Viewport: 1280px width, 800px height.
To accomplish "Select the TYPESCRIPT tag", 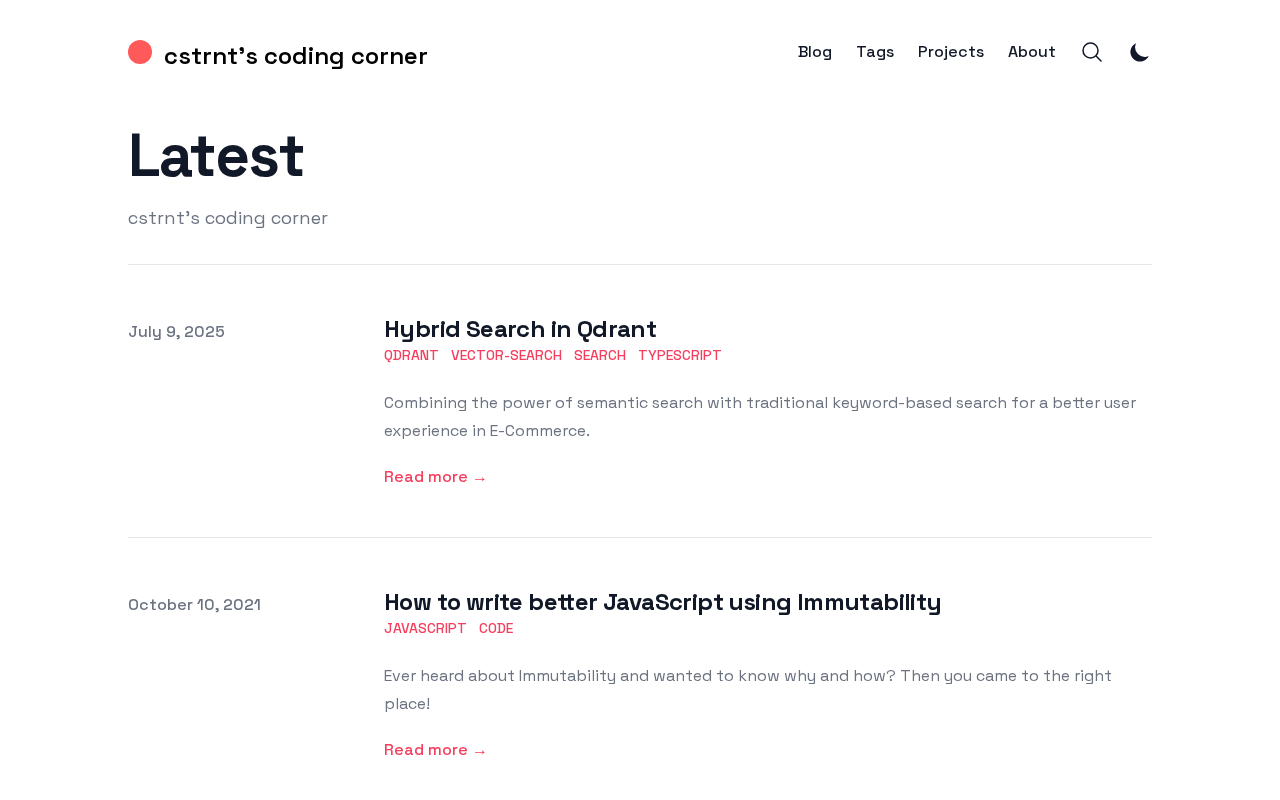I will point(680,355).
